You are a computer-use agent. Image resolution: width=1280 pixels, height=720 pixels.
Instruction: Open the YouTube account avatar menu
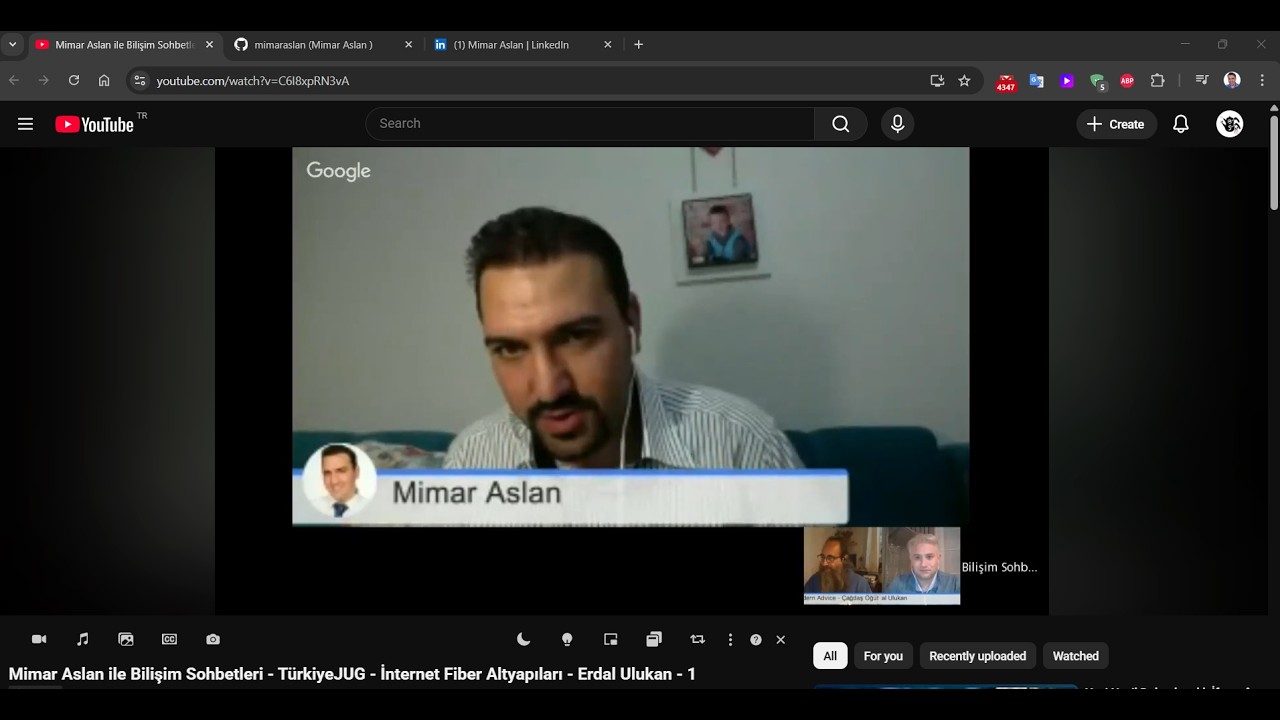1230,124
